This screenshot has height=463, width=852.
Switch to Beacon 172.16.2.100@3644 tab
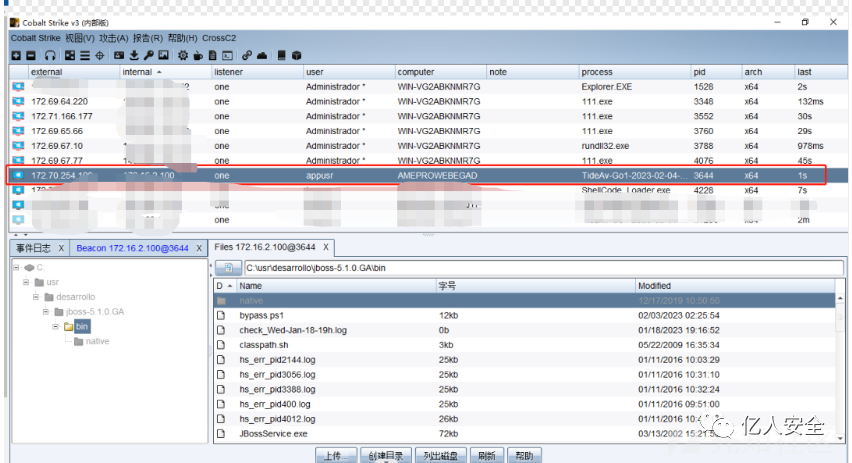133,248
